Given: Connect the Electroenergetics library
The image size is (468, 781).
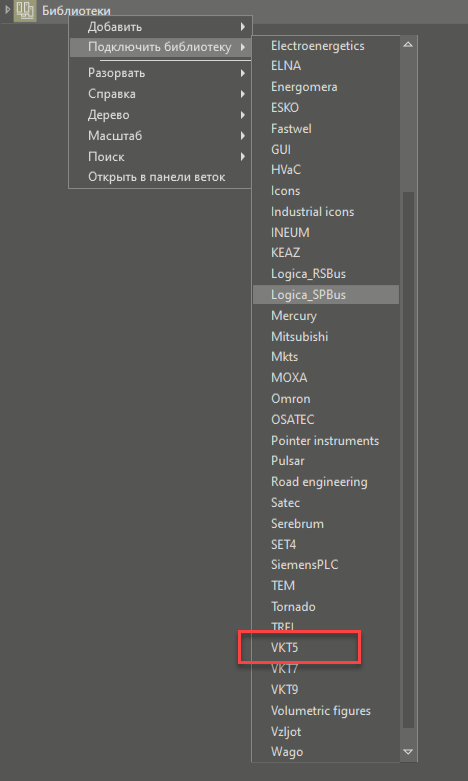Looking at the screenshot, I should pos(326,46).
